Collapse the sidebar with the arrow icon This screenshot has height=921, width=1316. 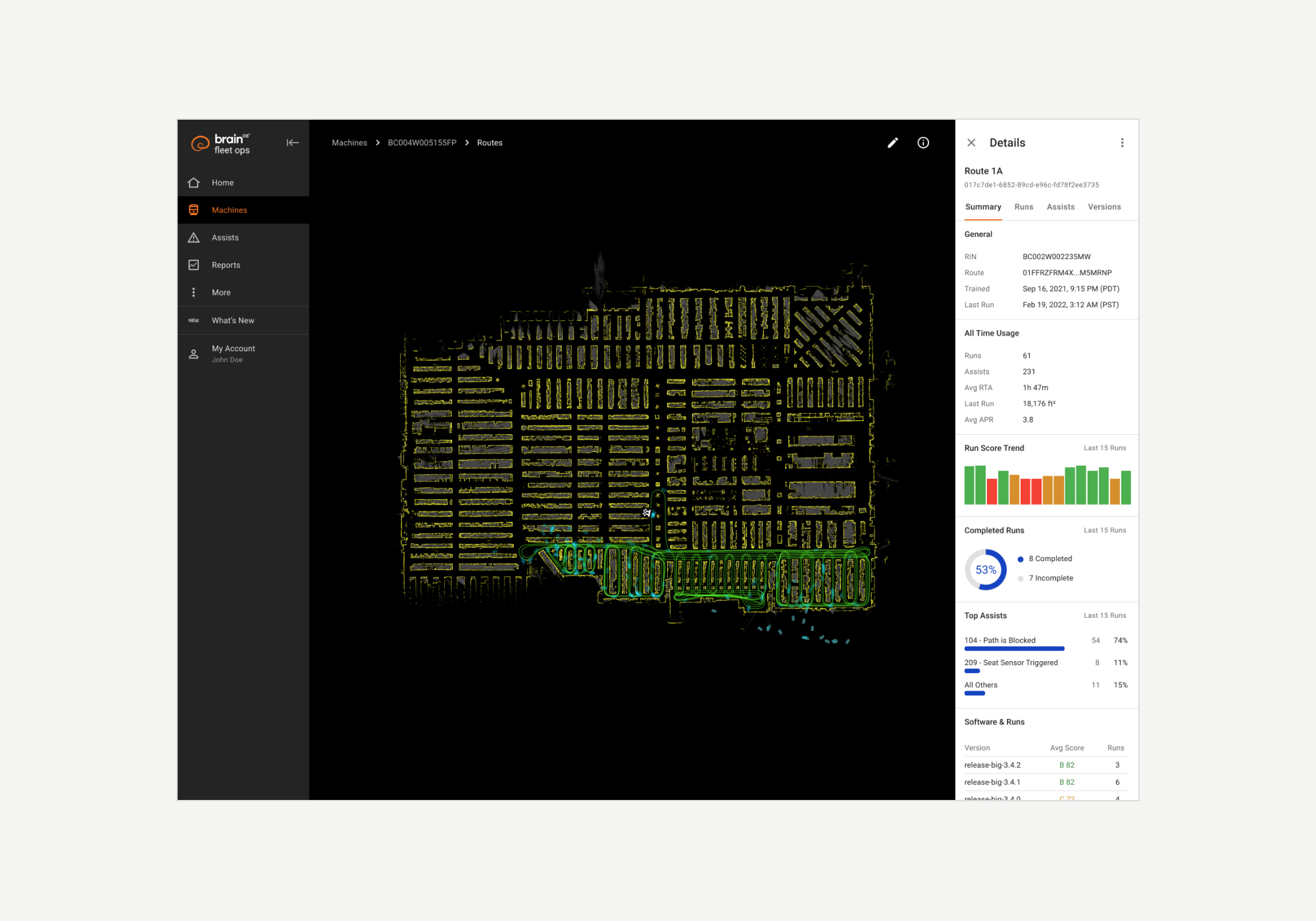pyautogui.click(x=293, y=143)
